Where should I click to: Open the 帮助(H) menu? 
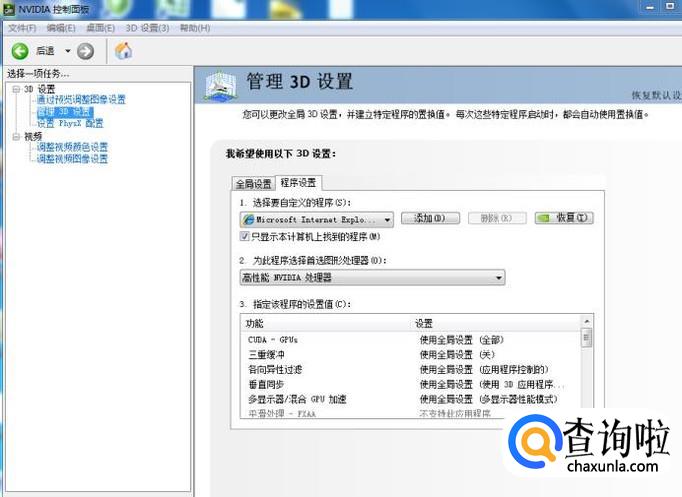(195, 28)
